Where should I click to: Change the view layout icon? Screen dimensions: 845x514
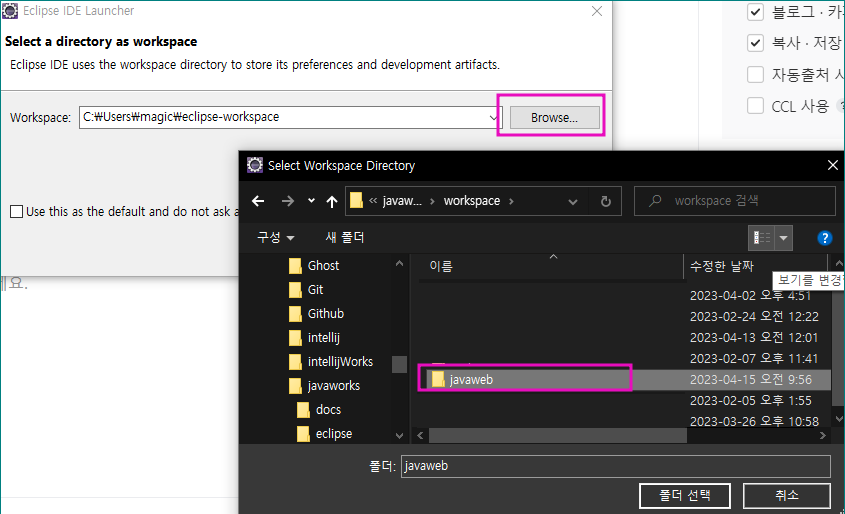click(761, 238)
